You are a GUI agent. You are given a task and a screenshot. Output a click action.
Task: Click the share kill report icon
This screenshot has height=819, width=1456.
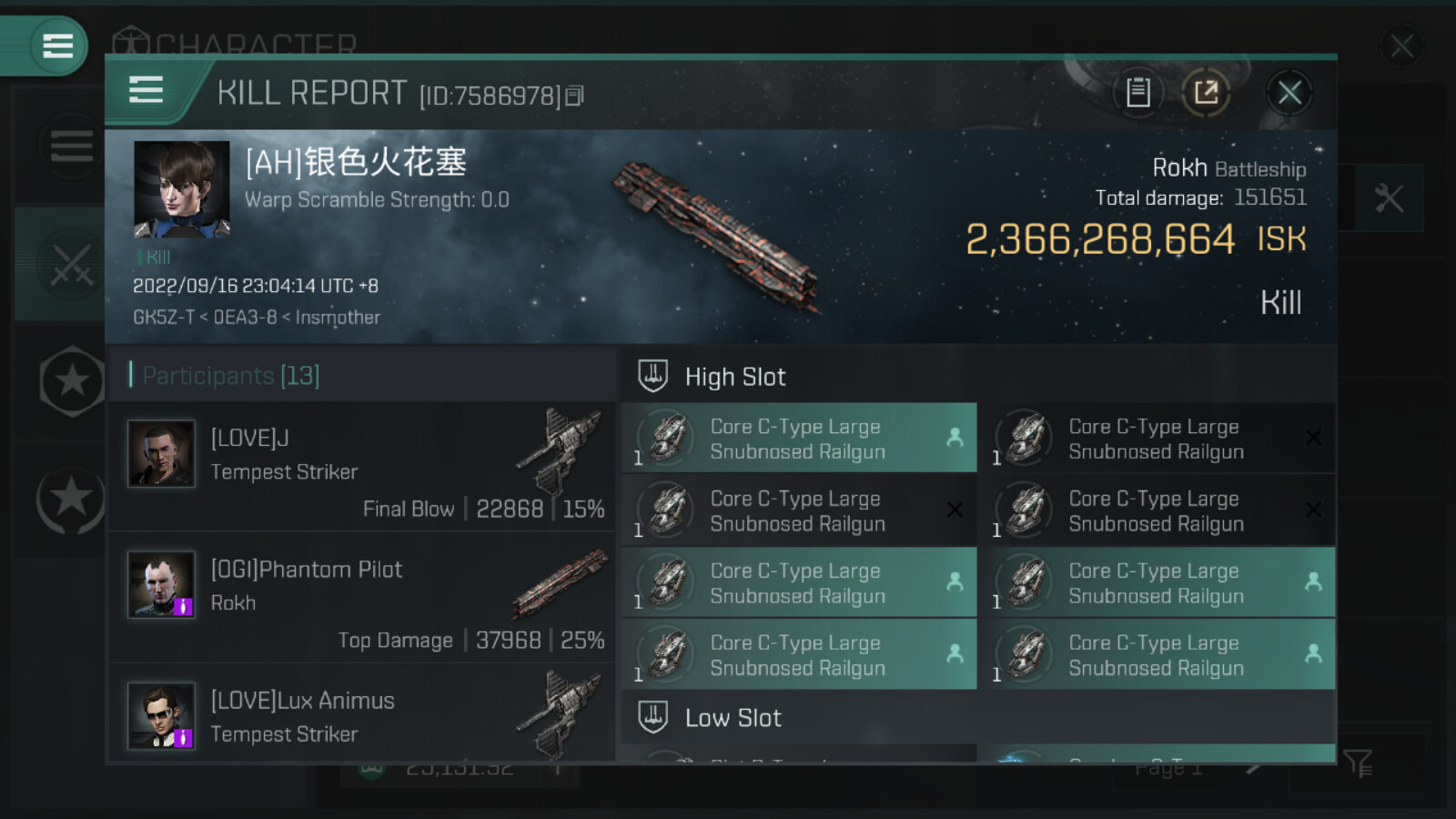1206,92
